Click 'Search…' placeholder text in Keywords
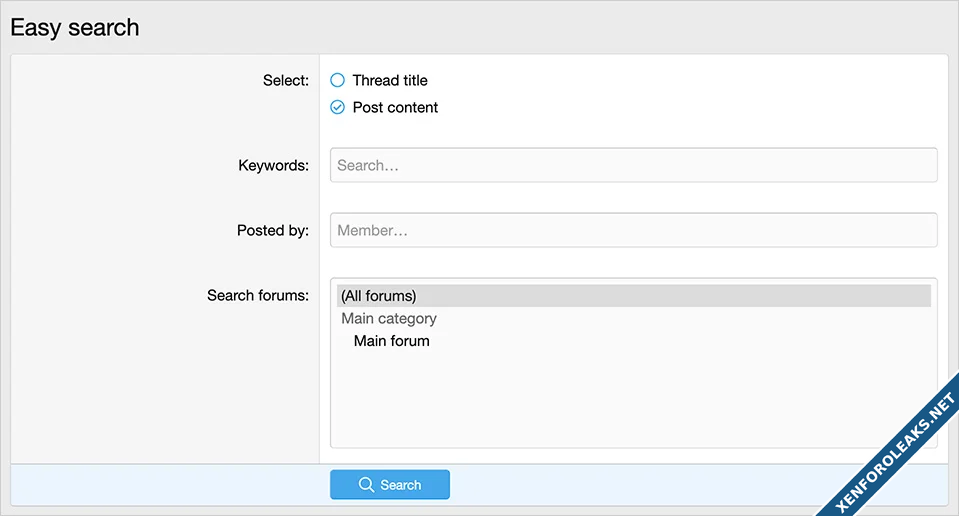The width and height of the screenshot is (959, 516). (x=368, y=166)
